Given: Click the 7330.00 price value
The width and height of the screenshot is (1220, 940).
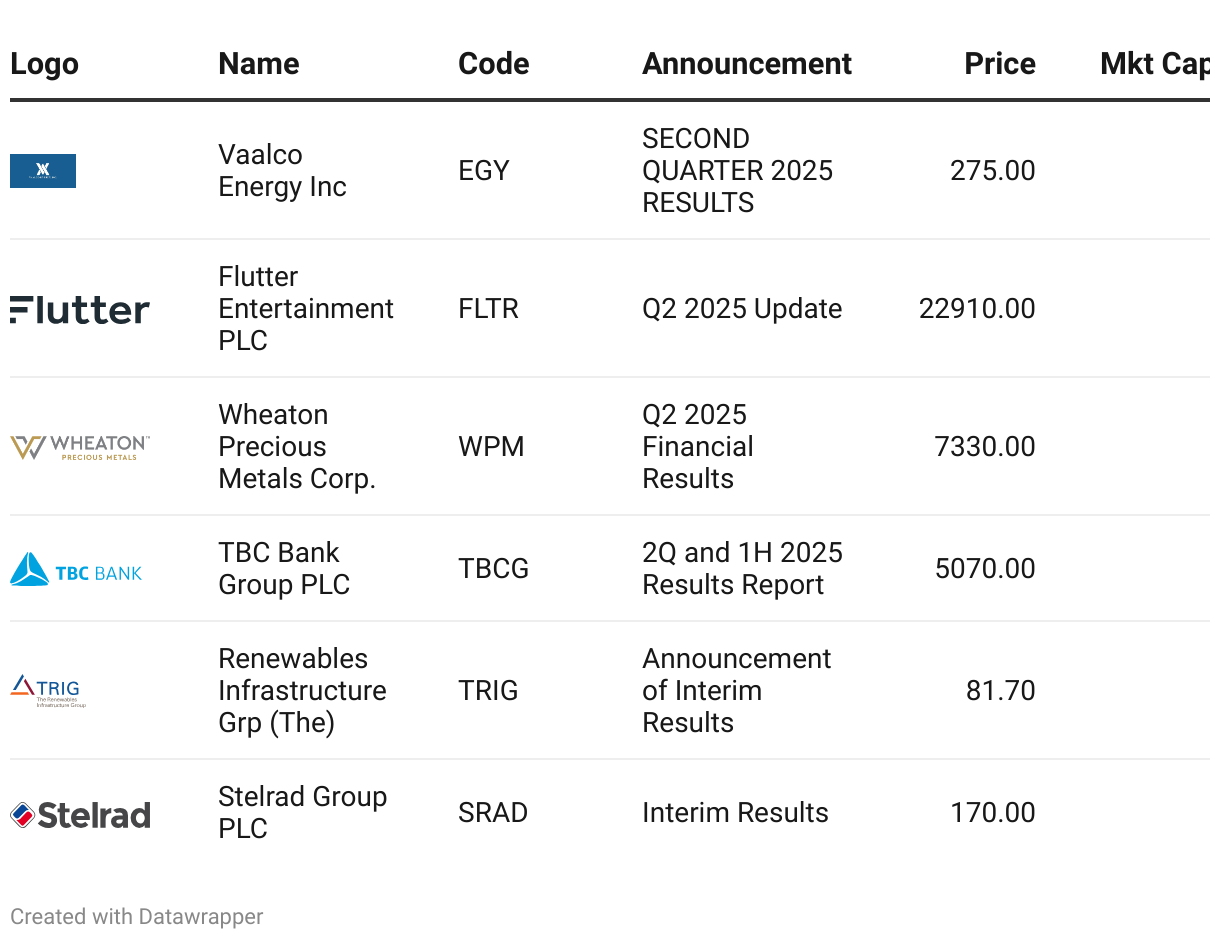Looking at the screenshot, I should pos(984,447).
